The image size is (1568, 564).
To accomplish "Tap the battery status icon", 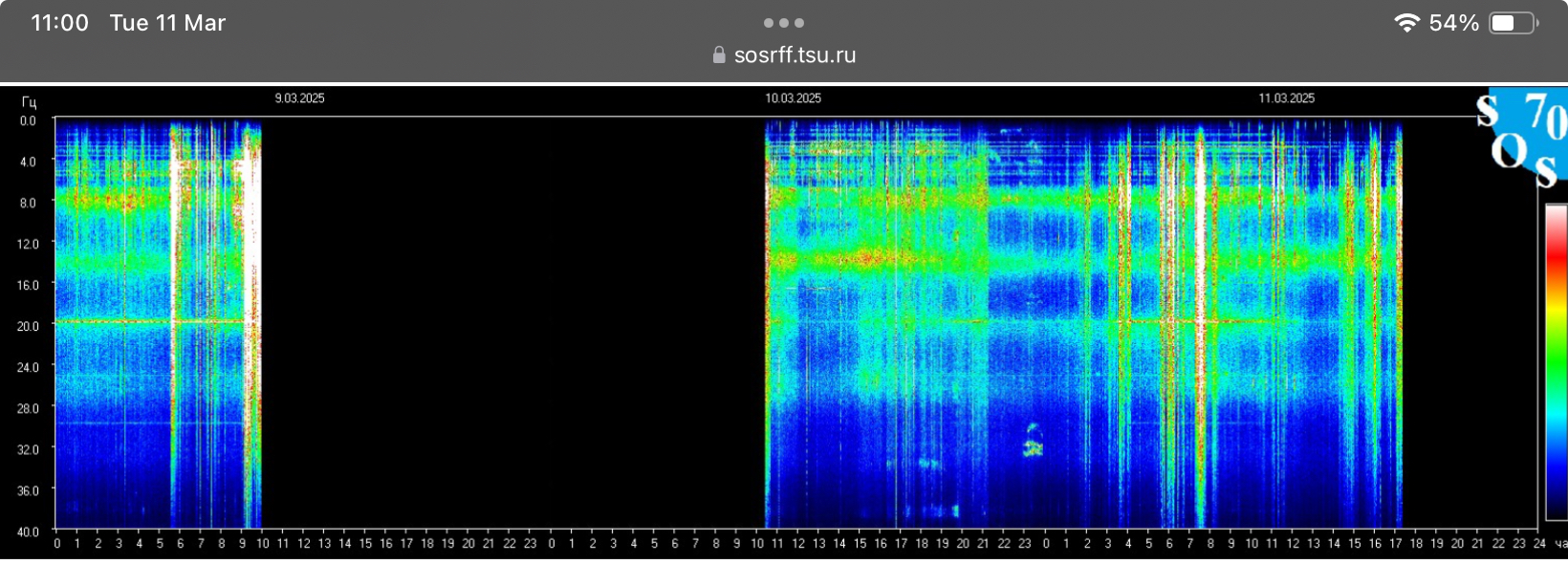I will 1514,23.
